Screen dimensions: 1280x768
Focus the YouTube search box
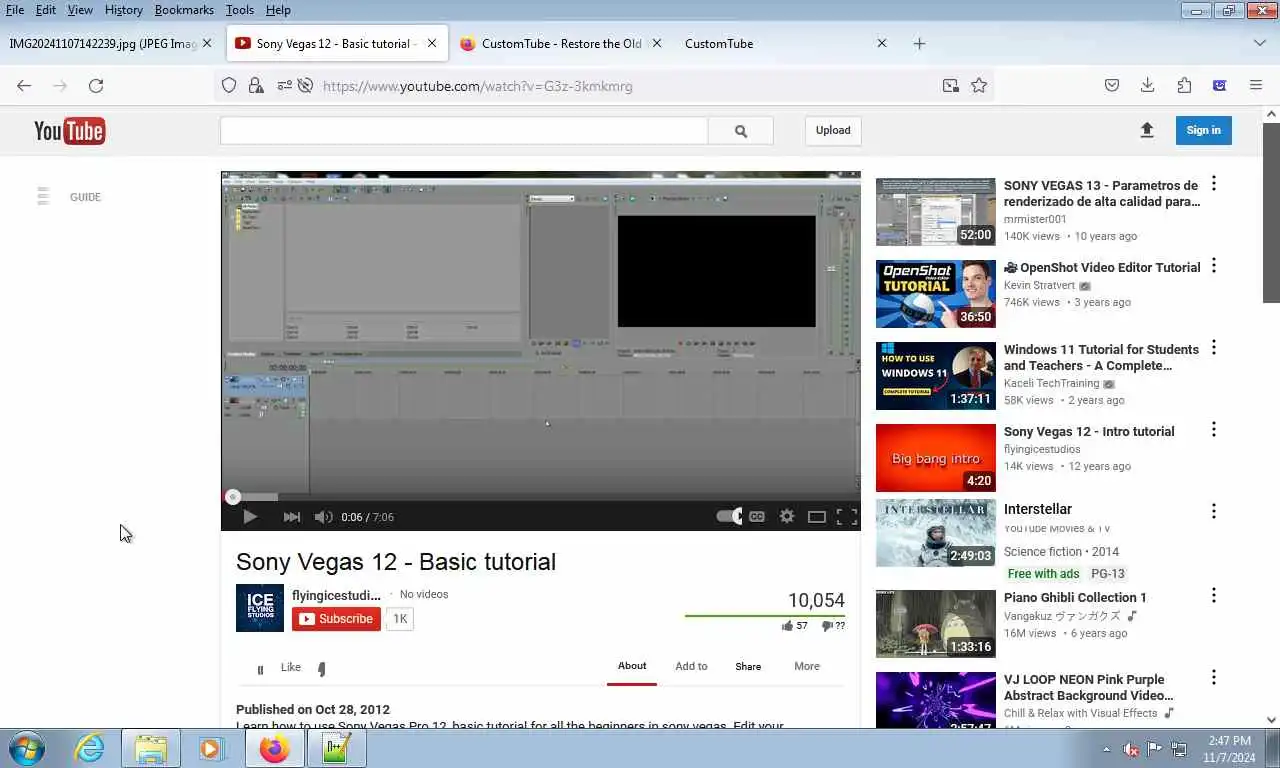pyautogui.click(x=464, y=131)
